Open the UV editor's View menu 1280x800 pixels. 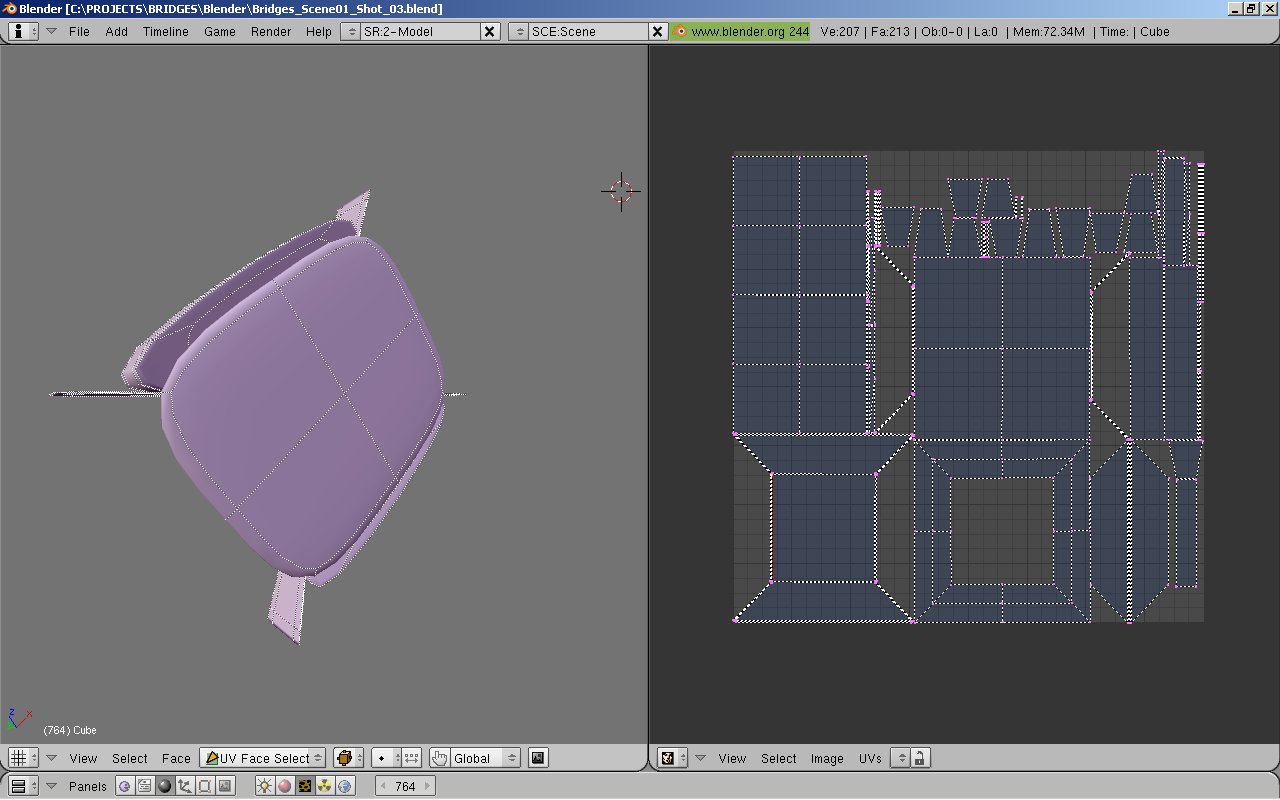732,758
